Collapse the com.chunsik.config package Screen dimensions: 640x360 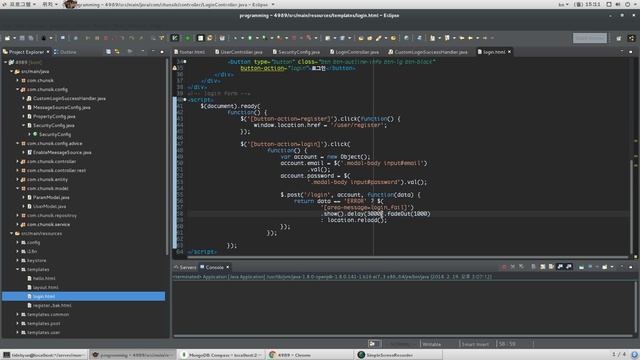18,89
